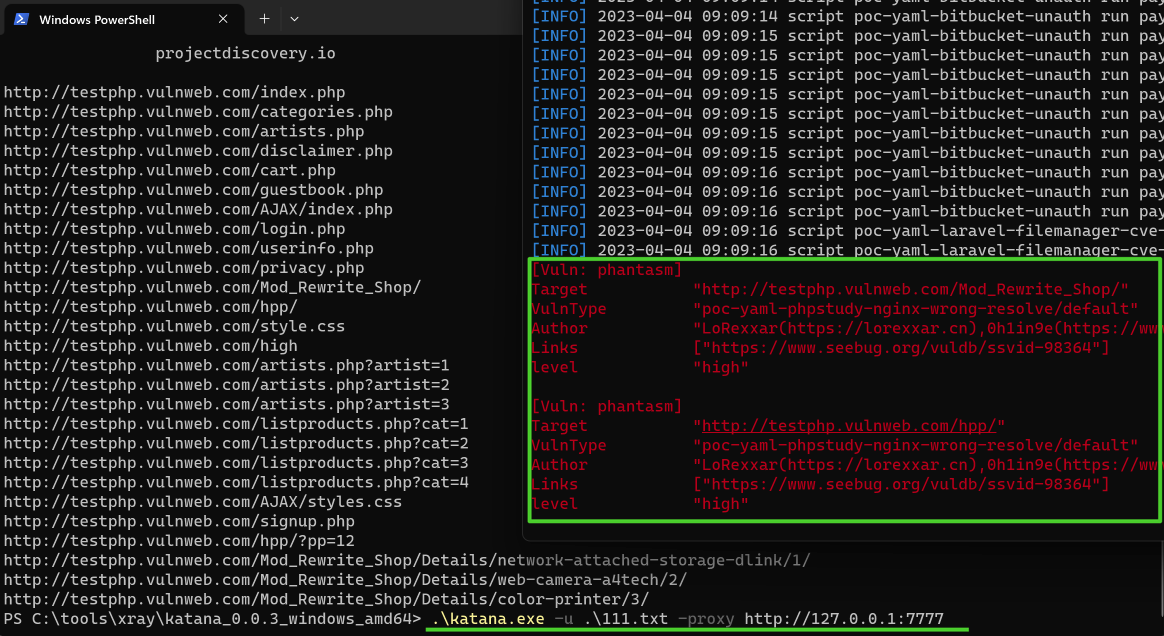Click the AJAX/styles.css URL line

click(203, 502)
